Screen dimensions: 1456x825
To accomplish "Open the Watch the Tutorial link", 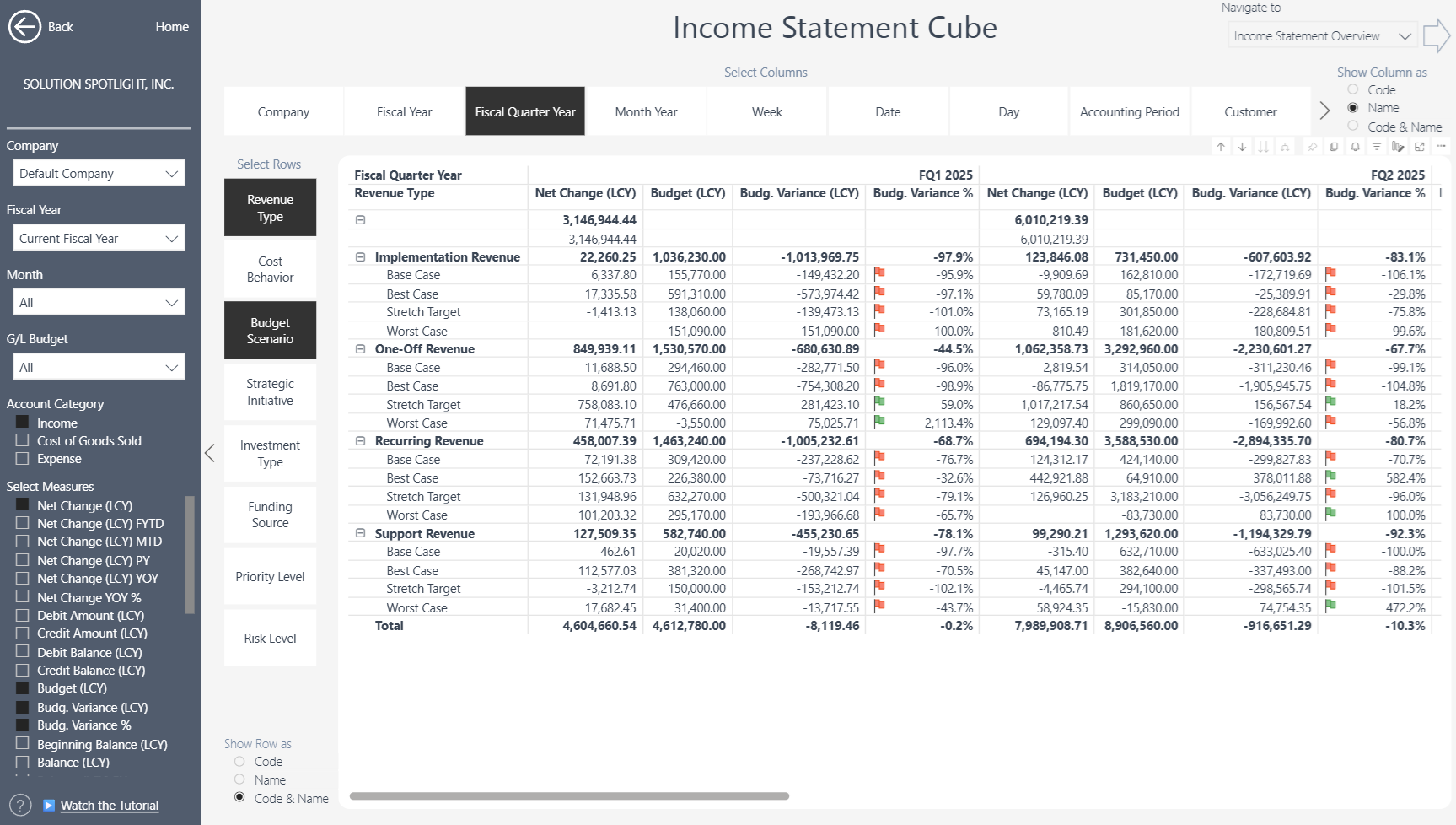I will coord(110,806).
